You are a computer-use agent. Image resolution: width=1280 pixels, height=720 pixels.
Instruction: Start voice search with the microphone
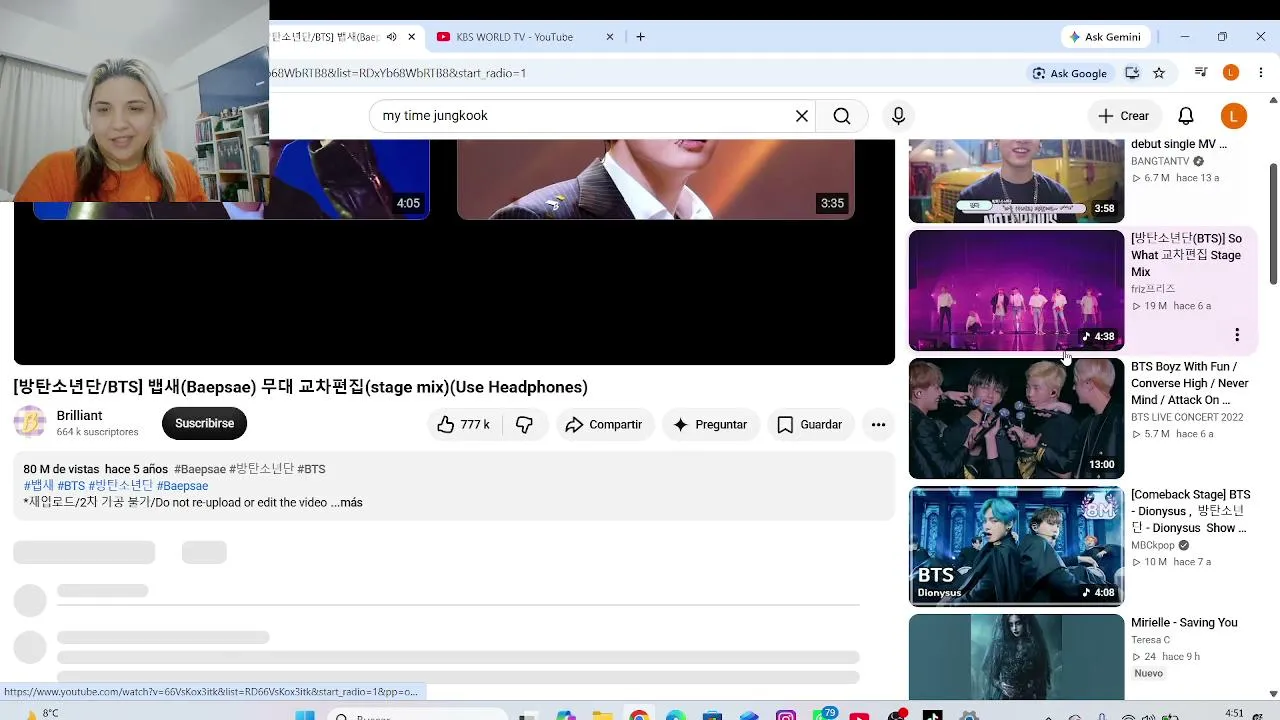[898, 116]
